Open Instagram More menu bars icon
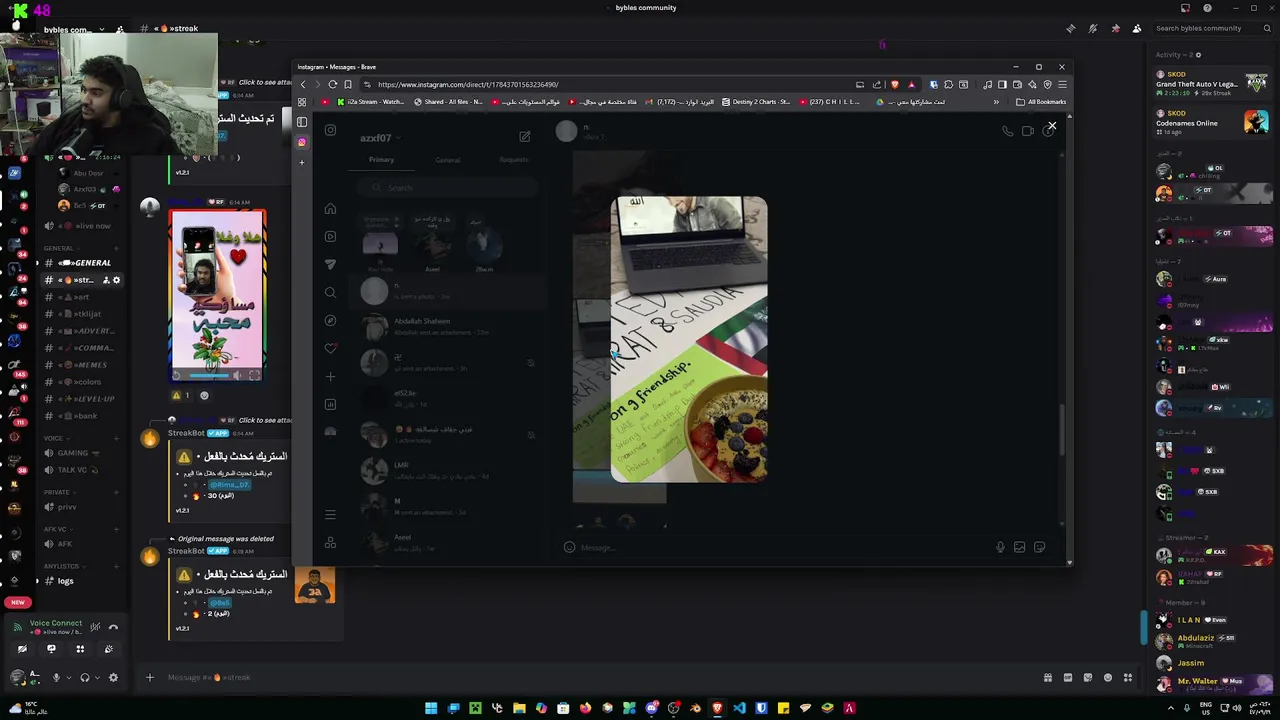 330,515
